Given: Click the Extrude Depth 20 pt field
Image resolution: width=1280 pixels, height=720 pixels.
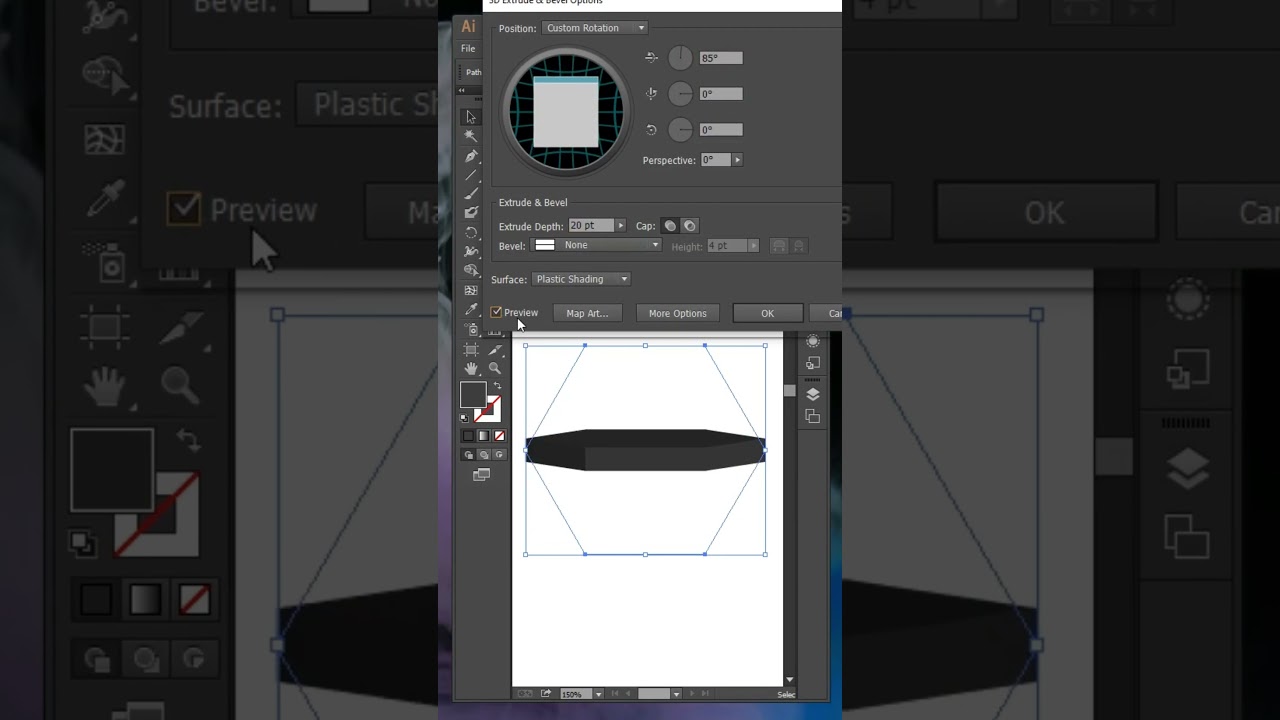Looking at the screenshot, I should coord(591,226).
